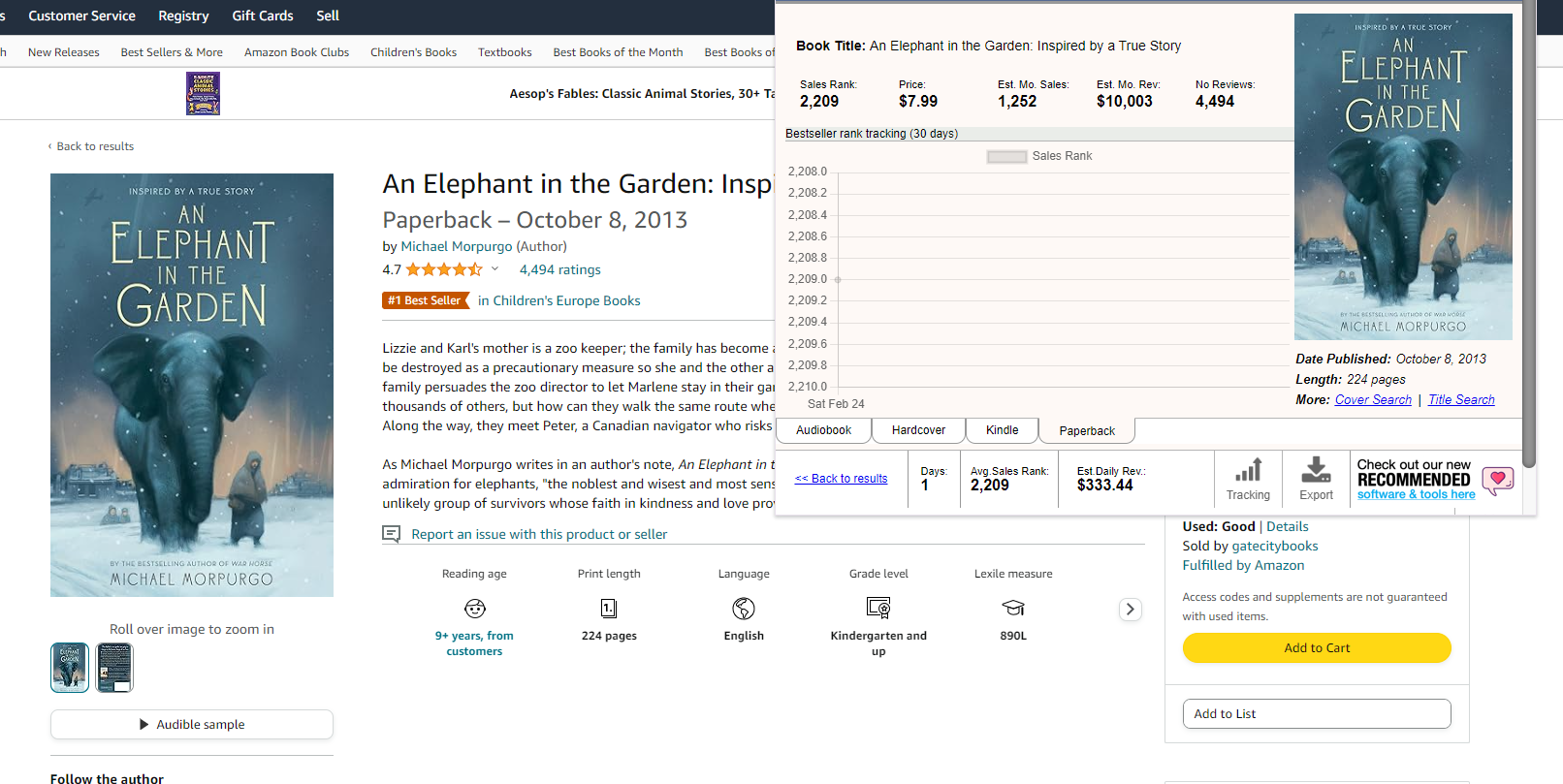Toggle the Sales Rank legend swatch
Viewport: 1563px width, 784px height.
(x=1006, y=156)
